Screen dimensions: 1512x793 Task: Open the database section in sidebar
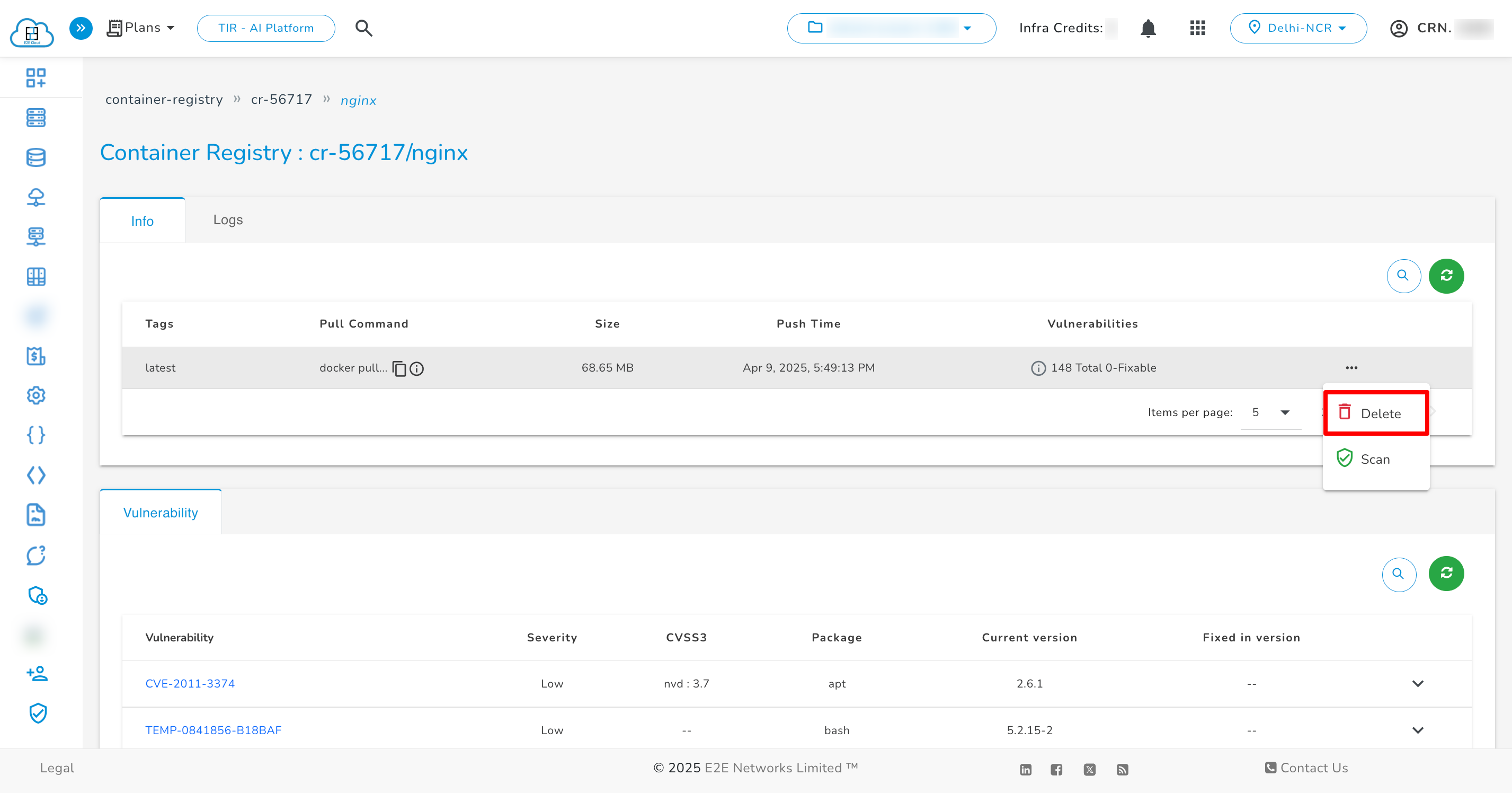click(36, 157)
